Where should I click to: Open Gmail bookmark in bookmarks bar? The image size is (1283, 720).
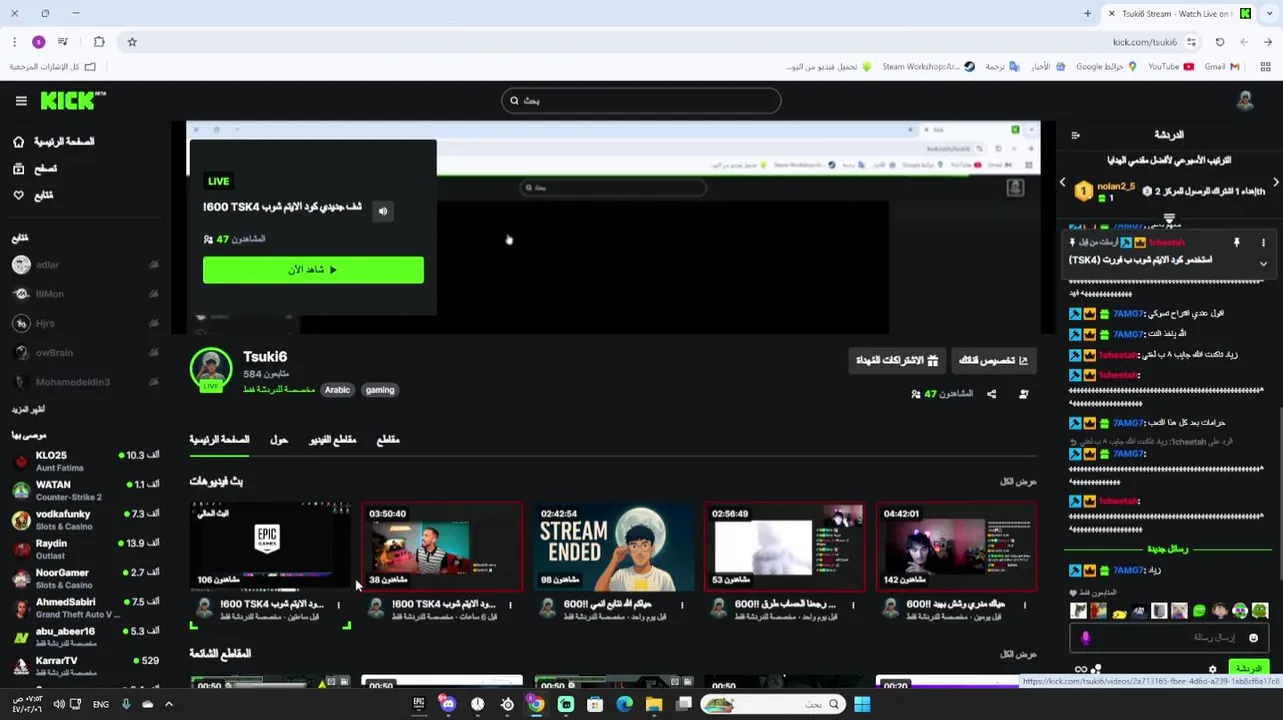(x=1222, y=67)
